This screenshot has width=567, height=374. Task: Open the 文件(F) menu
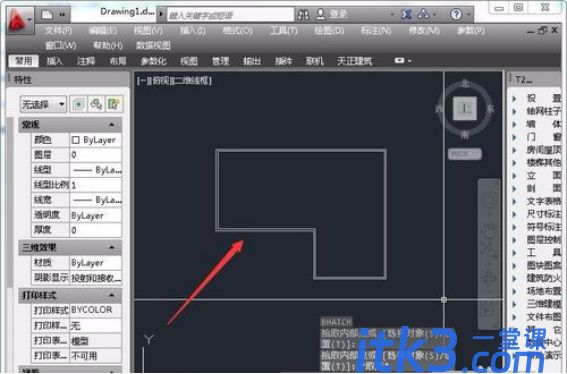[58, 31]
